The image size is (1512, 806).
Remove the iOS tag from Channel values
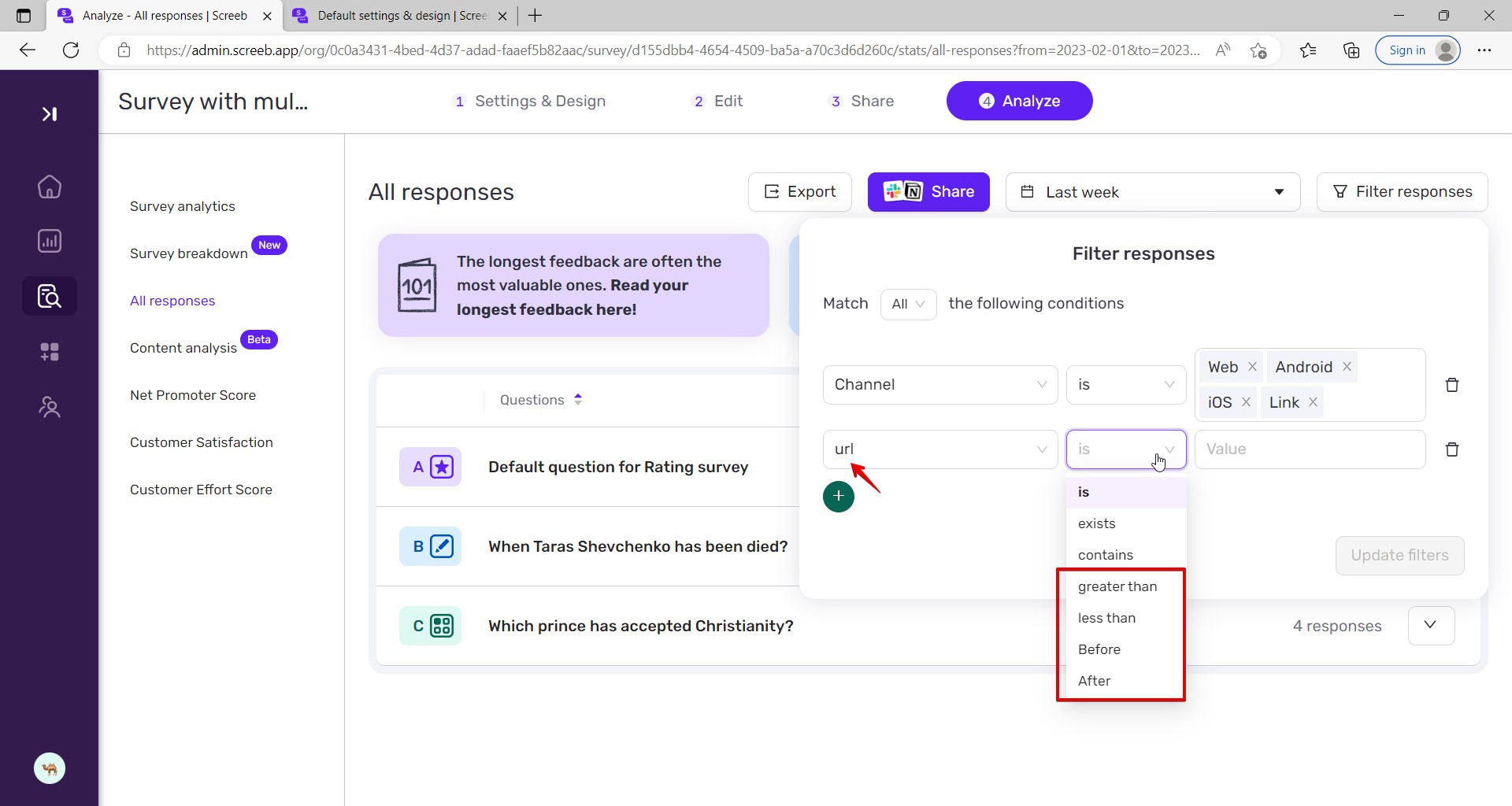1246,402
